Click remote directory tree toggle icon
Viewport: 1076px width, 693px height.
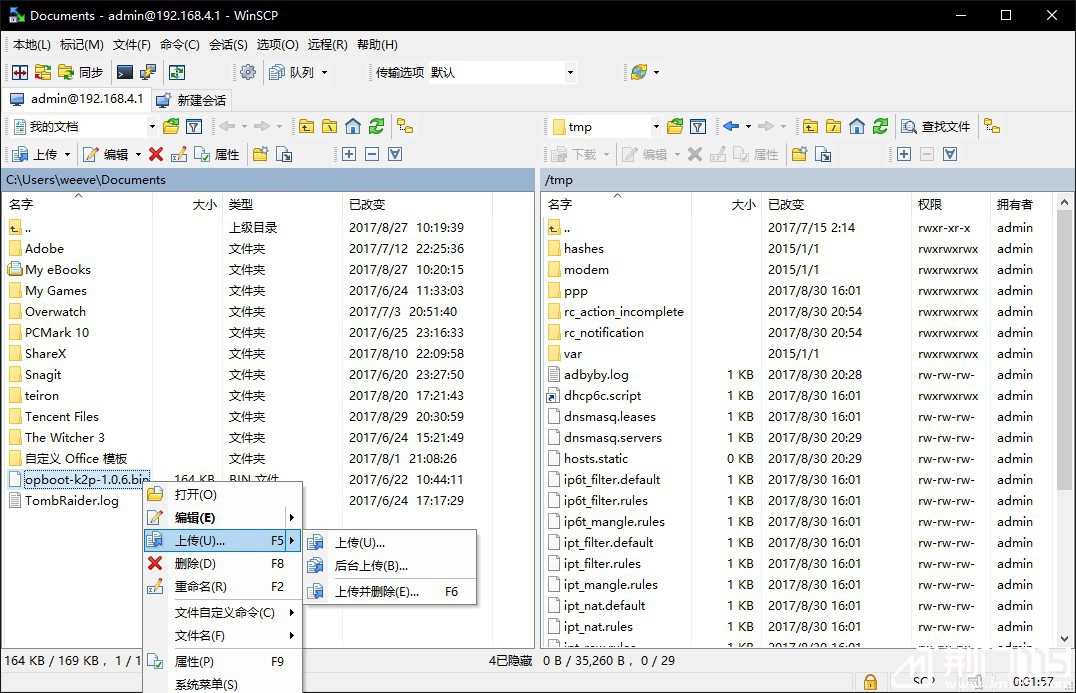pos(992,126)
